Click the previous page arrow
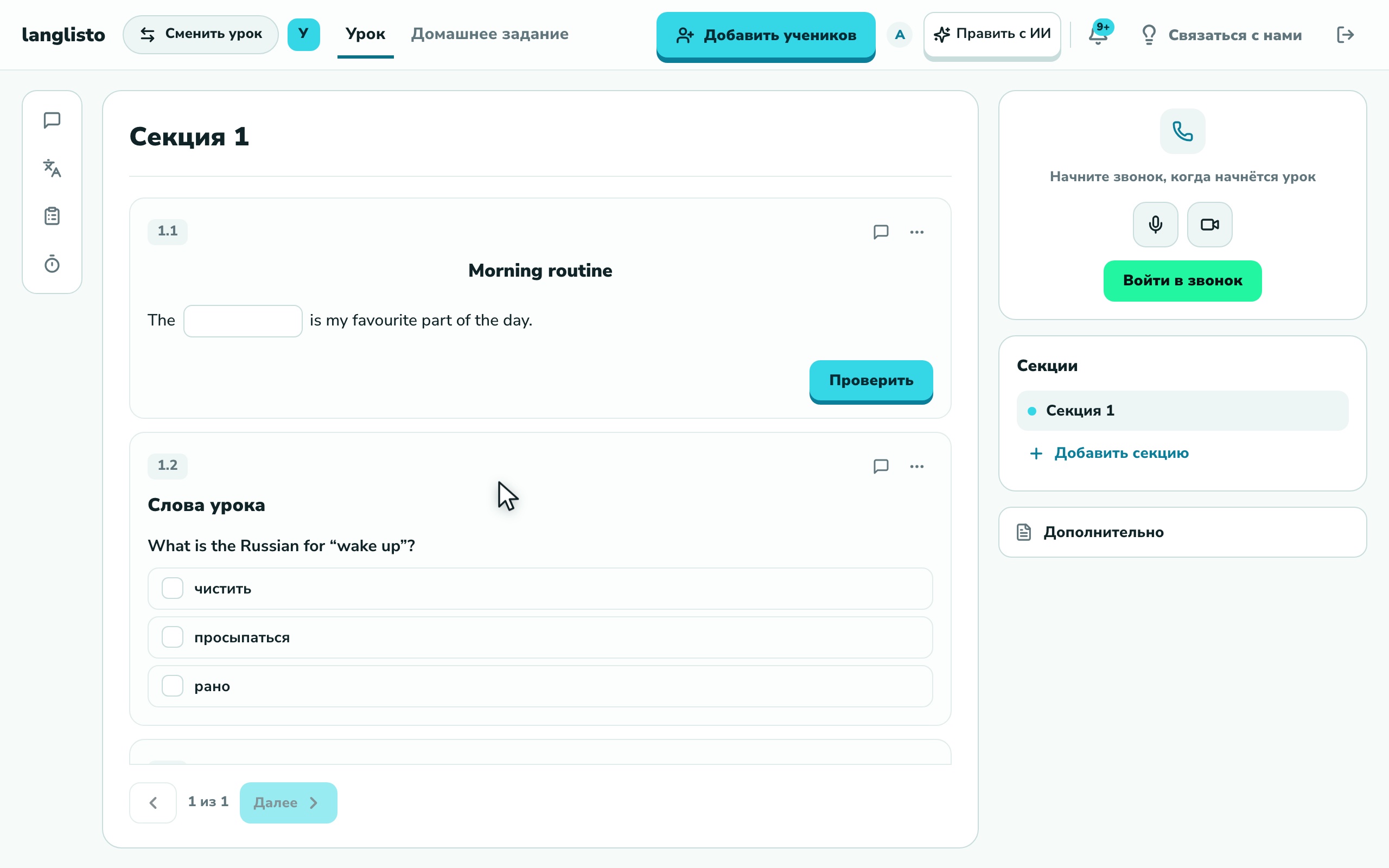The height and width of the screenshot is (868, 1389). tap(153, 802)
